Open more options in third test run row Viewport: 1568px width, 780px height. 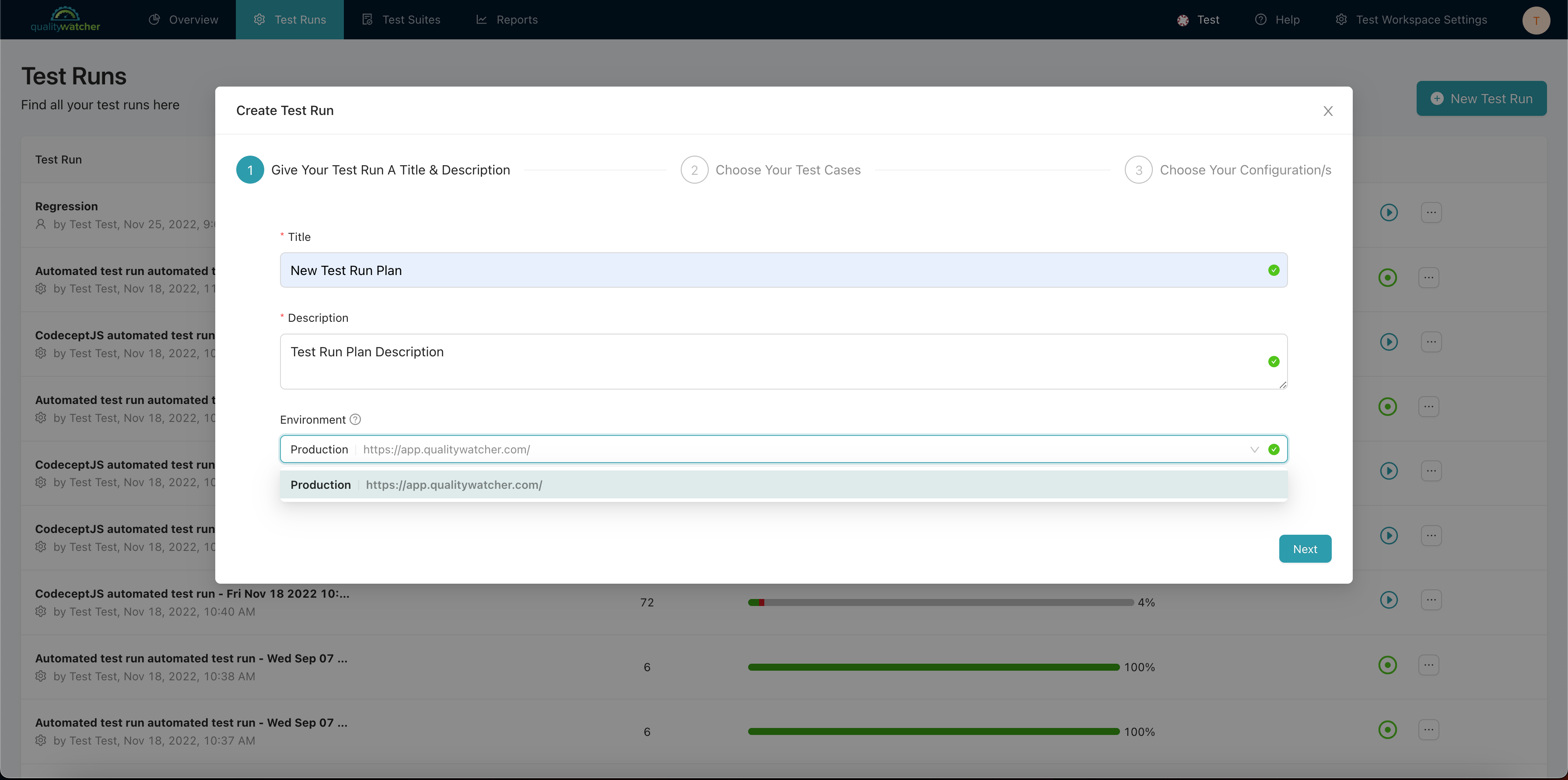click(1431, 341)
